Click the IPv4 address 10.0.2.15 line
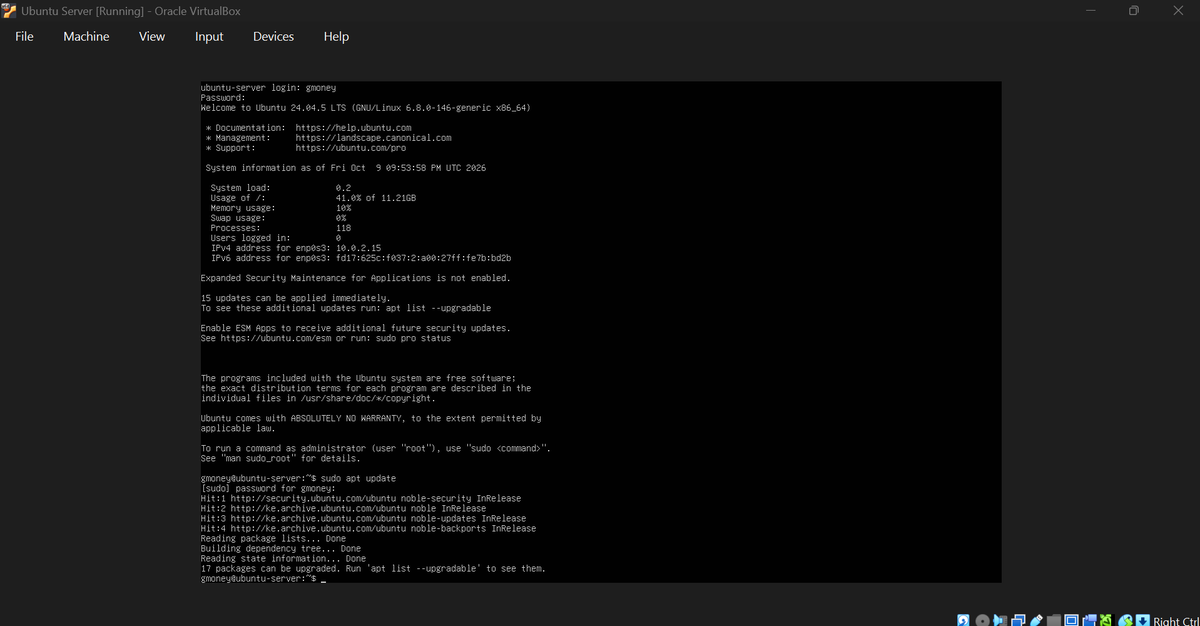The width and height of the screenshot is (1200, 626). (x=296, y=248)
